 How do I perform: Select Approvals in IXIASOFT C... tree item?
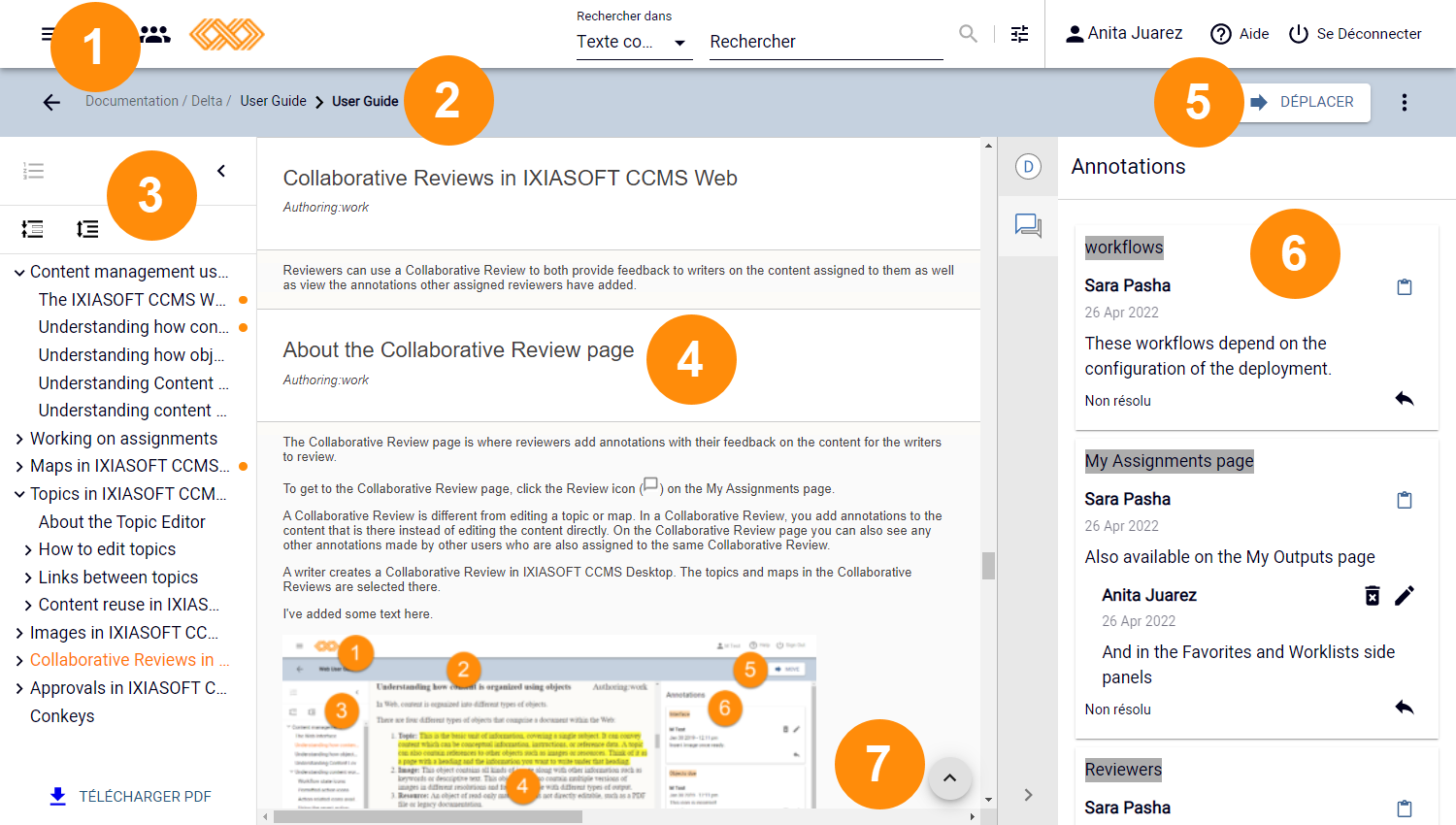click(128, 688)
